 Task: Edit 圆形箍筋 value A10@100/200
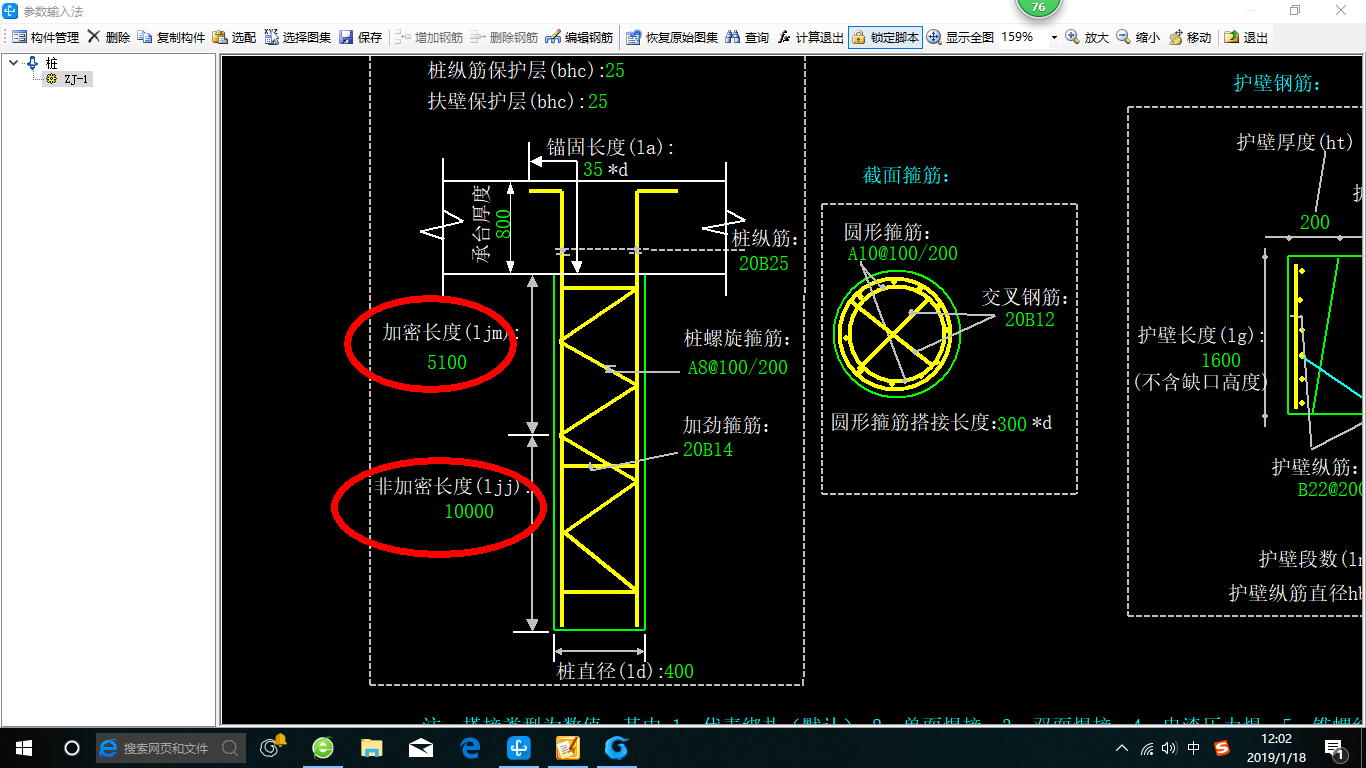point(903,253)
